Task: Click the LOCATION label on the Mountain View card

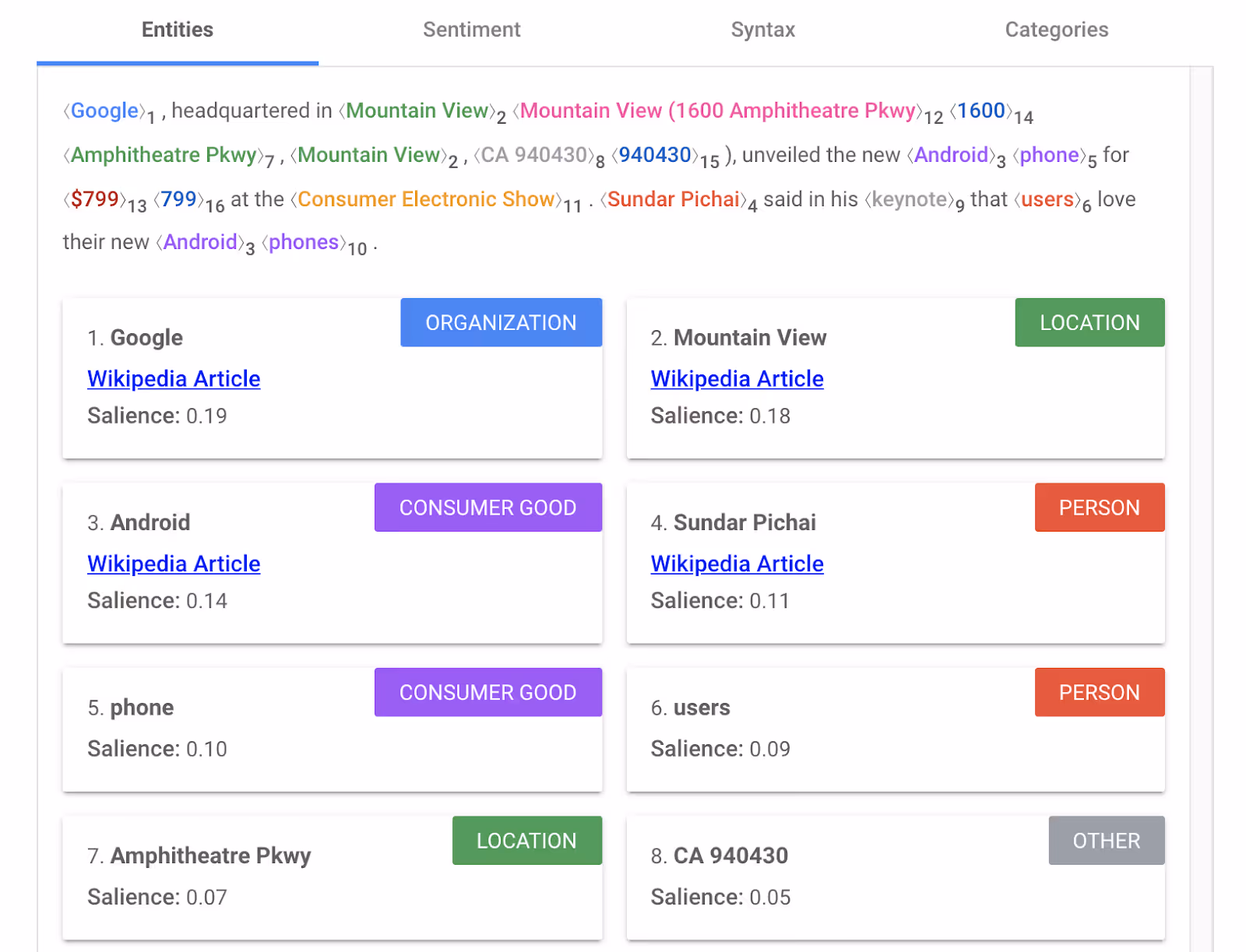Action: pos(1089,322)
